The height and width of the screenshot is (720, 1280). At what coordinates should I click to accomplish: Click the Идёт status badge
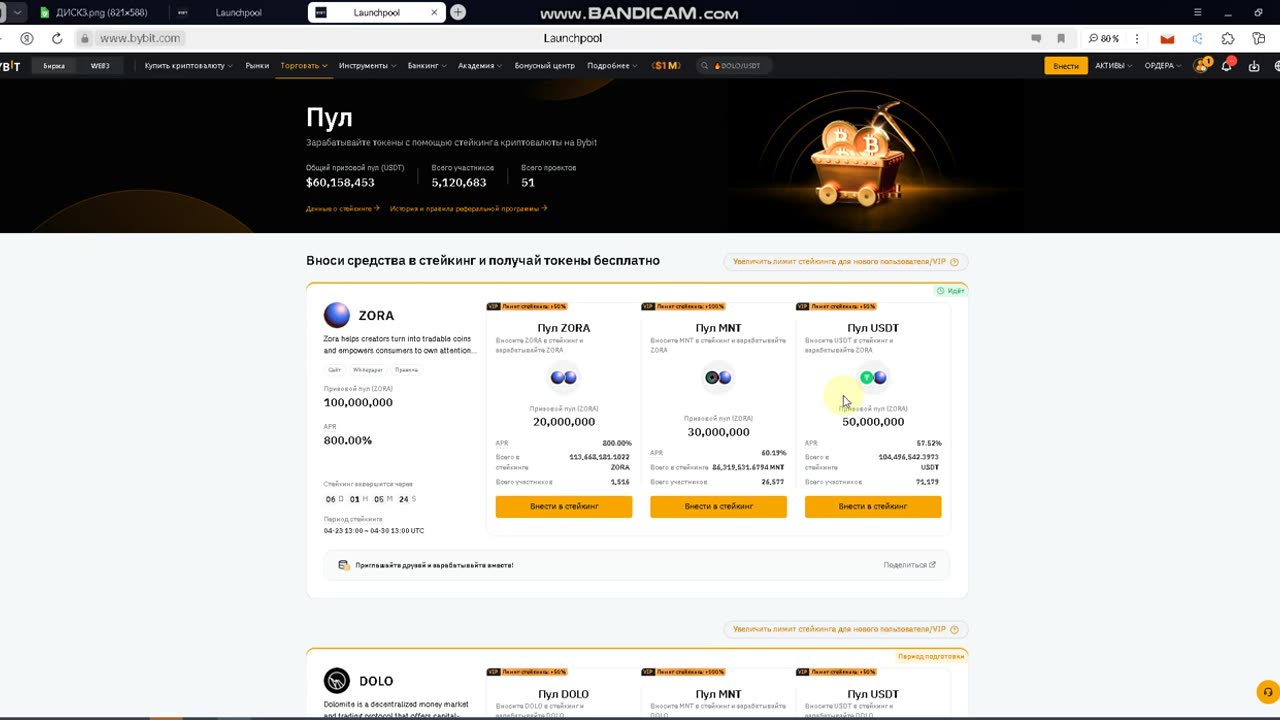point(951,291)
